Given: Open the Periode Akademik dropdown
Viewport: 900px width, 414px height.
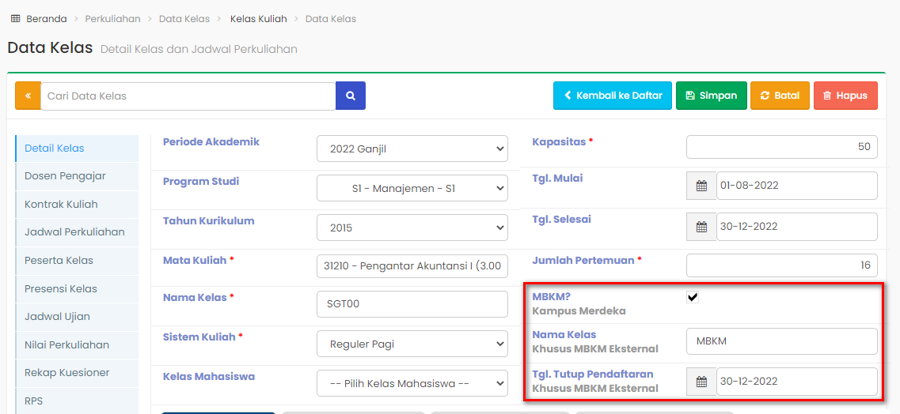Looking at the screenshot, I should [x=412, y=150].
